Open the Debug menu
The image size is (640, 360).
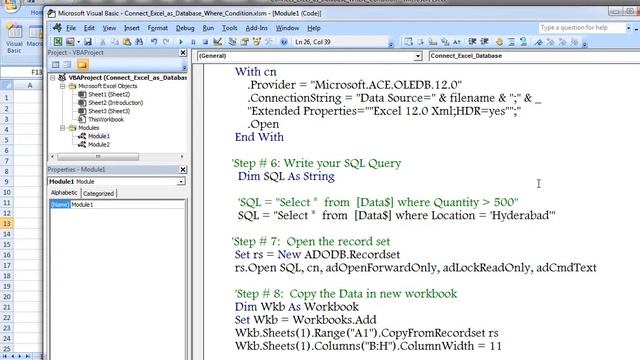click(185, 28)
